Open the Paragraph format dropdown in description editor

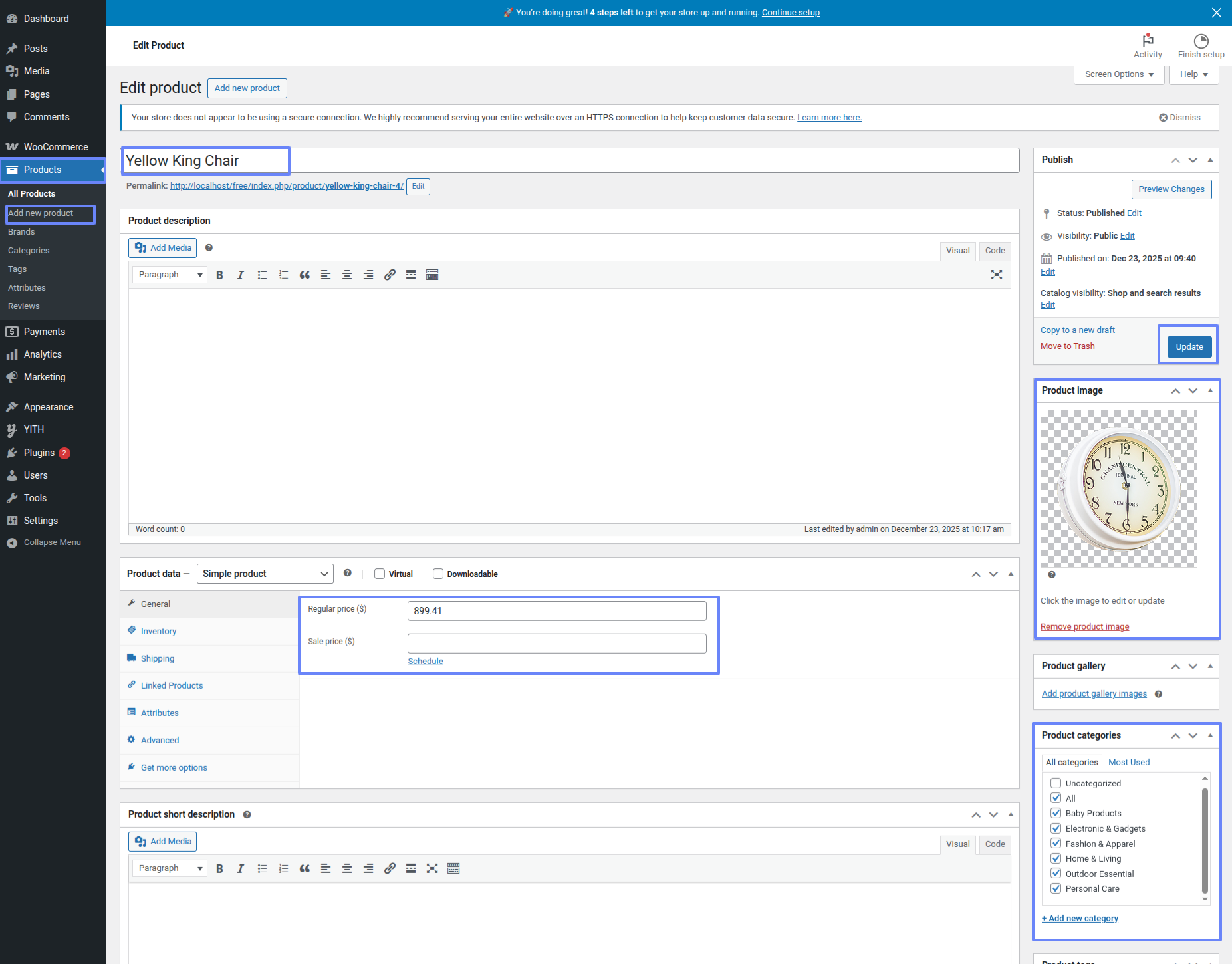[x=170, y=275]
